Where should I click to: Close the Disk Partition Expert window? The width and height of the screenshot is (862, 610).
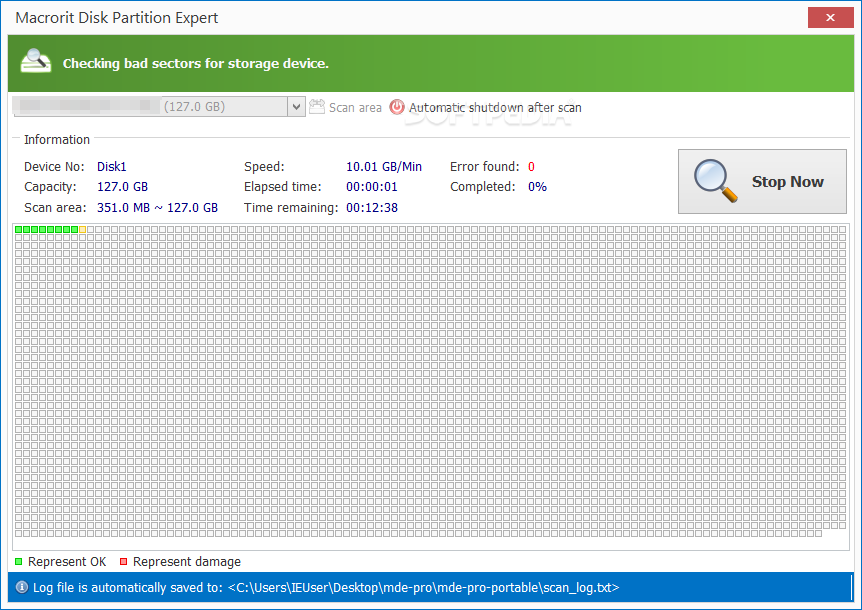tap(830, 18)
